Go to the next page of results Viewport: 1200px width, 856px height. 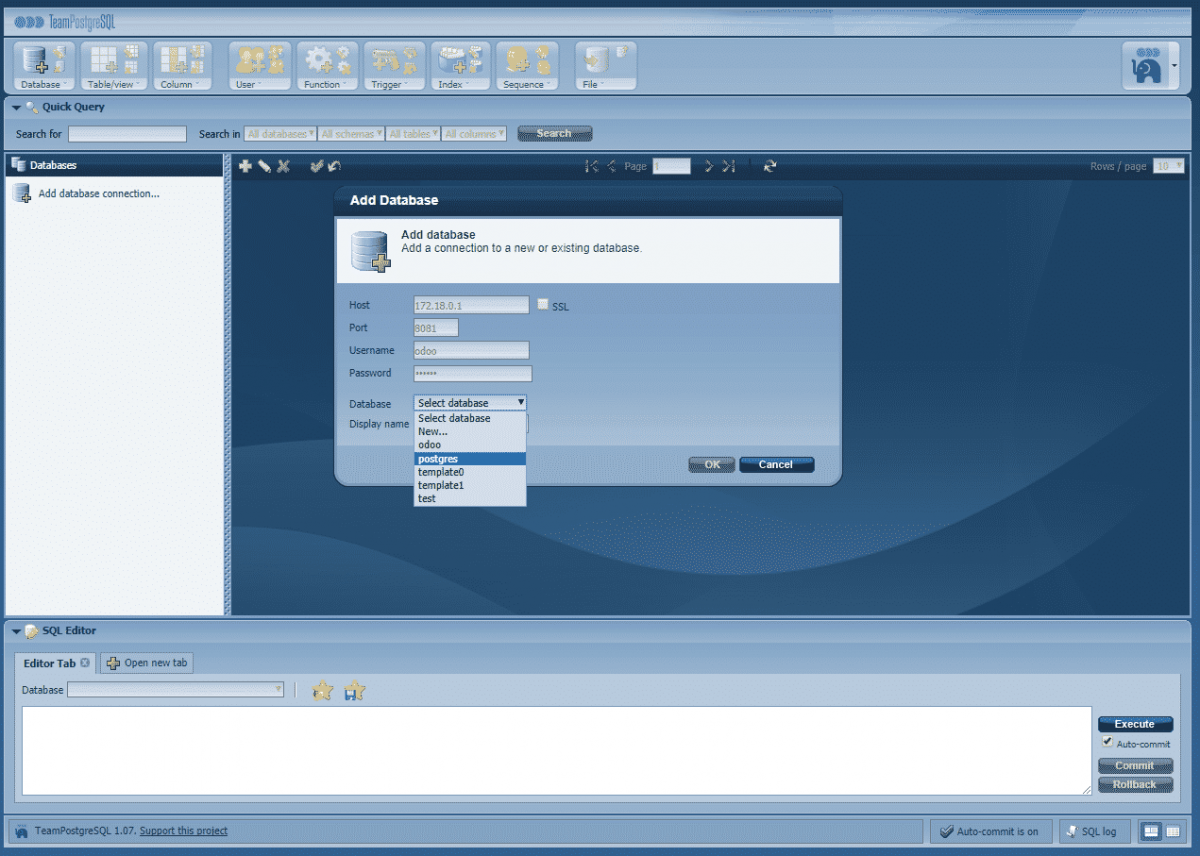click(x=709, y=166)
